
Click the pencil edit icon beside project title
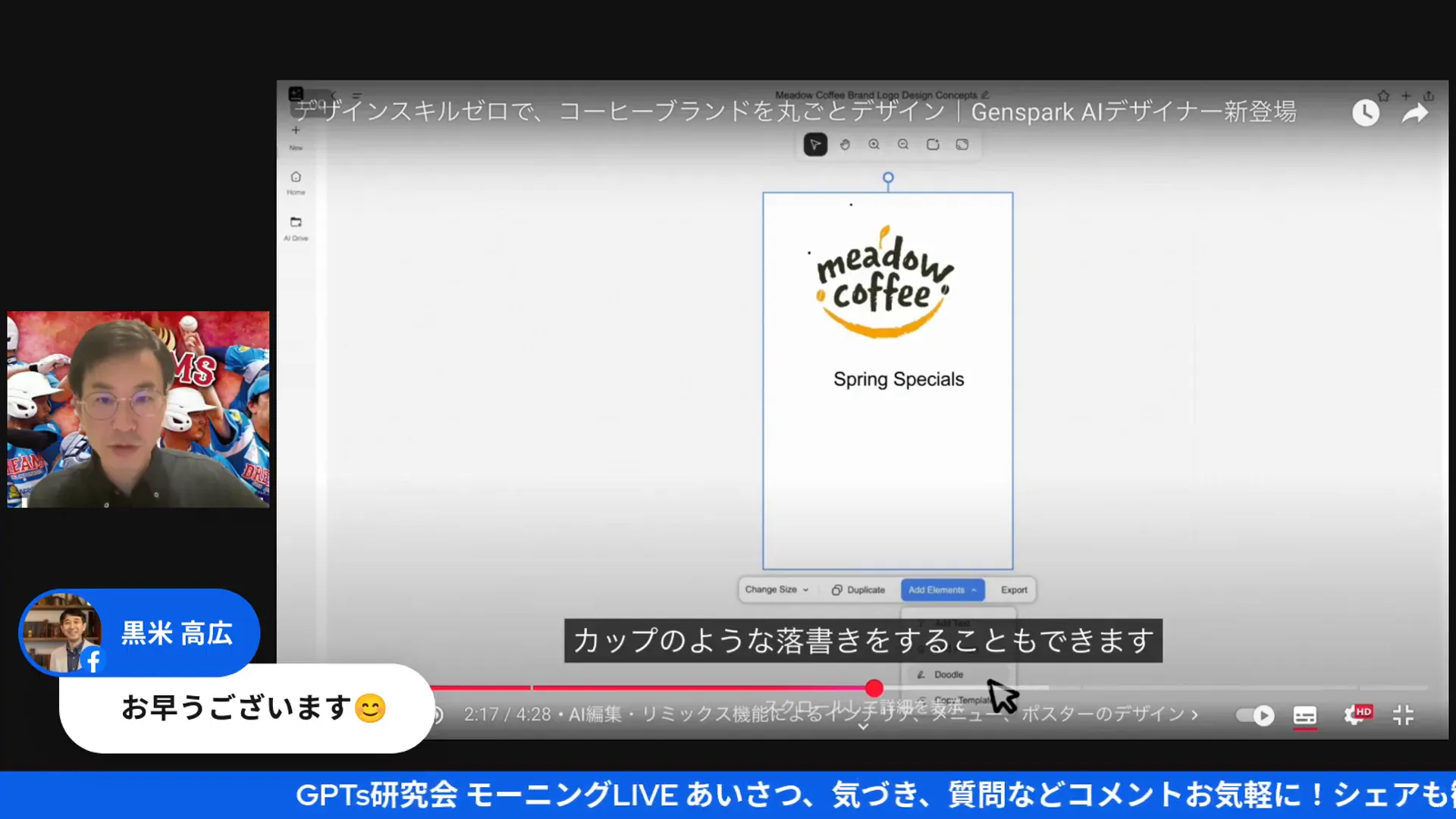[x=985, y=95]
